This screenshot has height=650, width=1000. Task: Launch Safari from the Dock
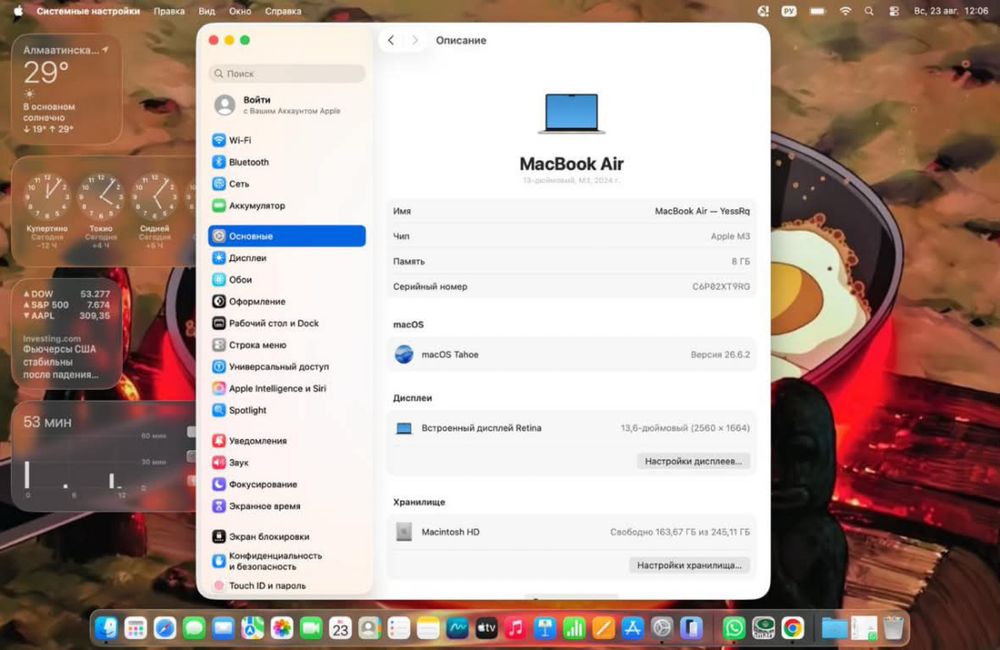pyautogui.click(x=165, y=628)
